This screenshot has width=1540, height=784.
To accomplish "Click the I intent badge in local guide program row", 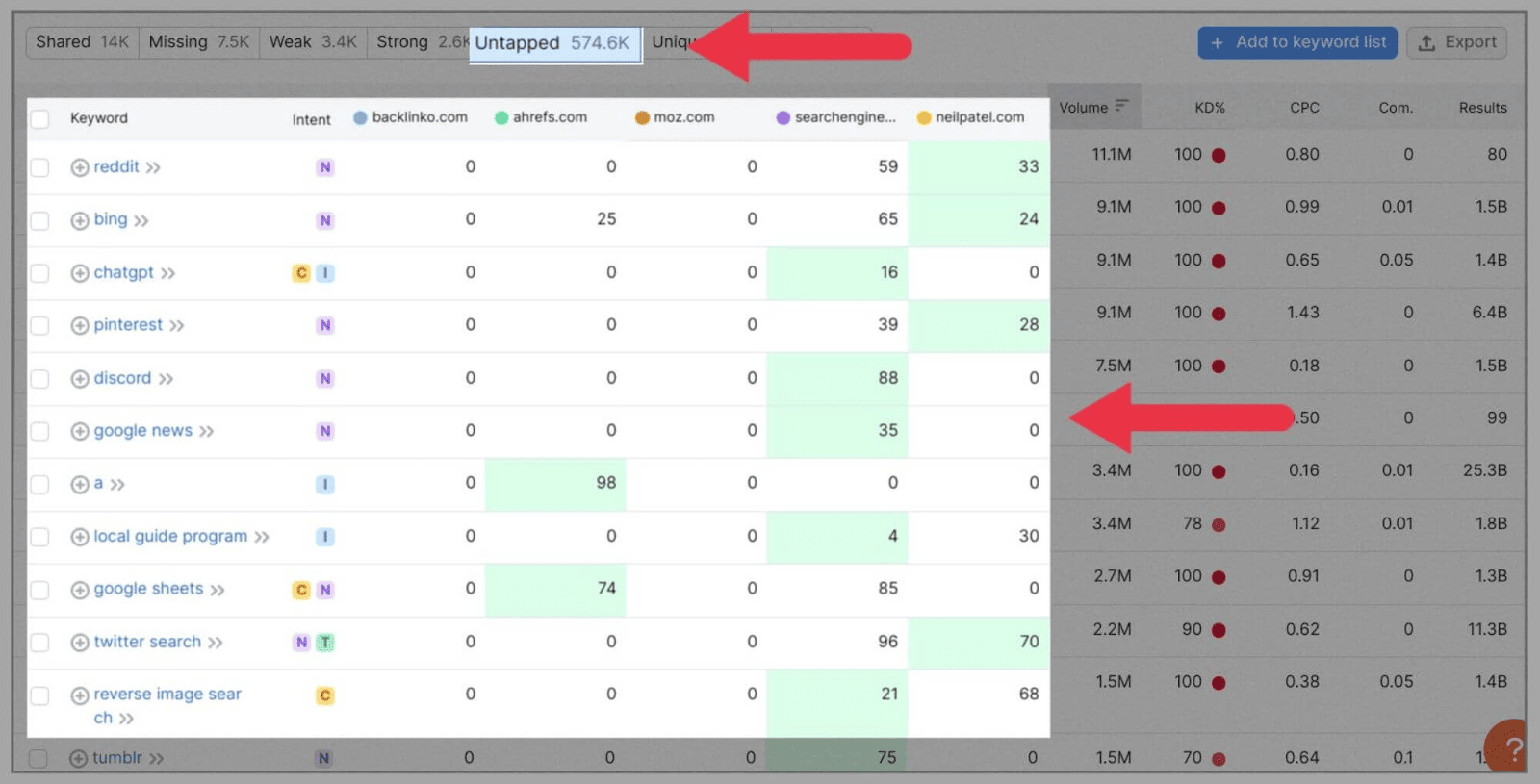I will coord(325,537).
